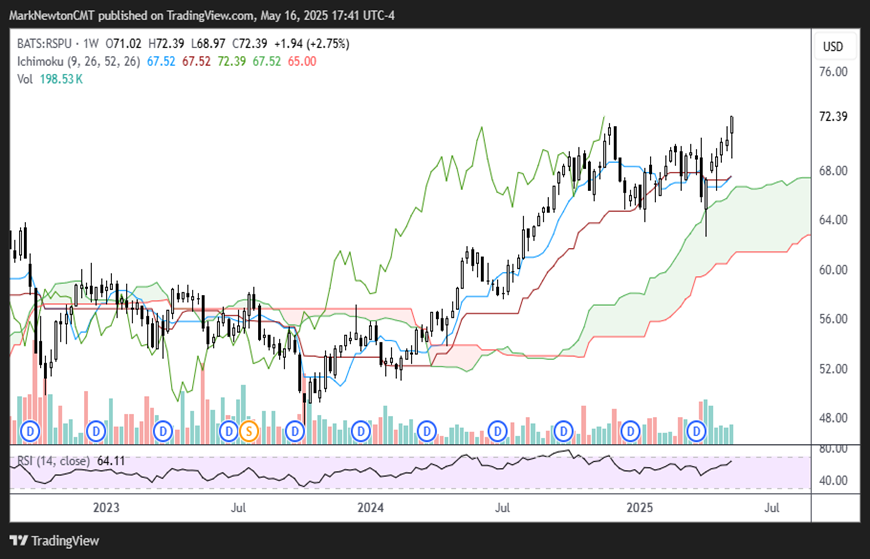Click the D dividend marker above the 2024 label
The height and width of the screenshot is (559, 870).
pyautogui.click(x=361, y=430)
